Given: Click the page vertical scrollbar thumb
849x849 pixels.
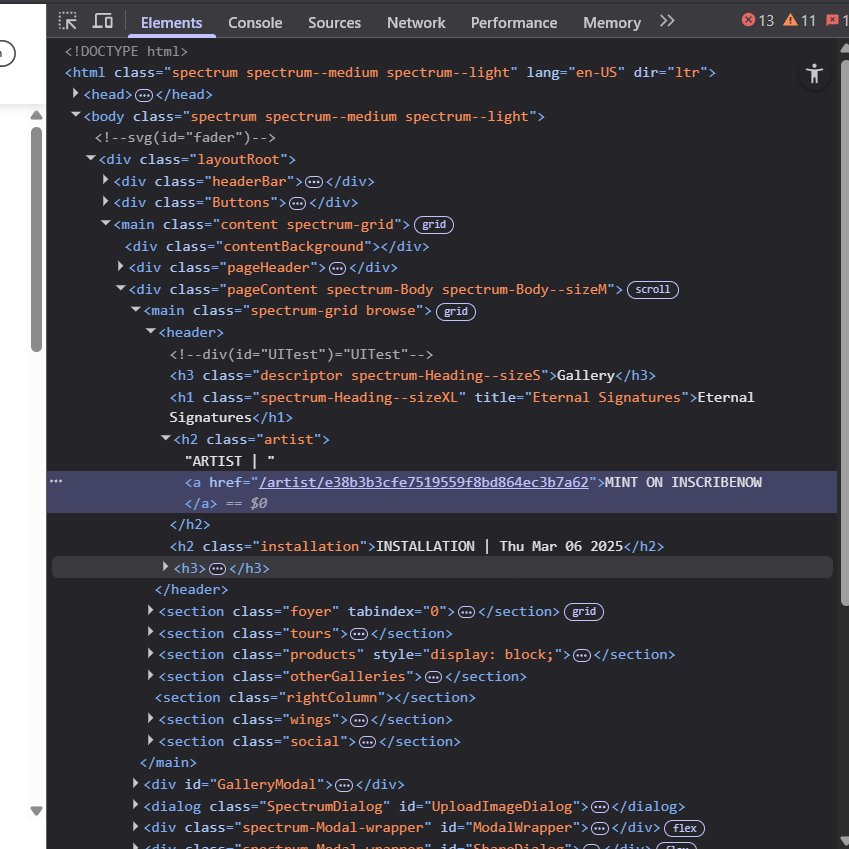Looking at the screenshot, I should click(x=36, y=239).
